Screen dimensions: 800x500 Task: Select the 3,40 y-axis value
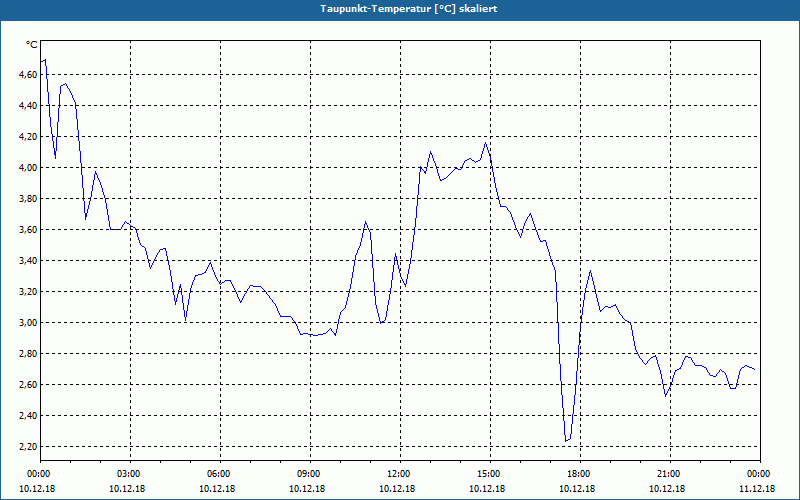[28, 261]
